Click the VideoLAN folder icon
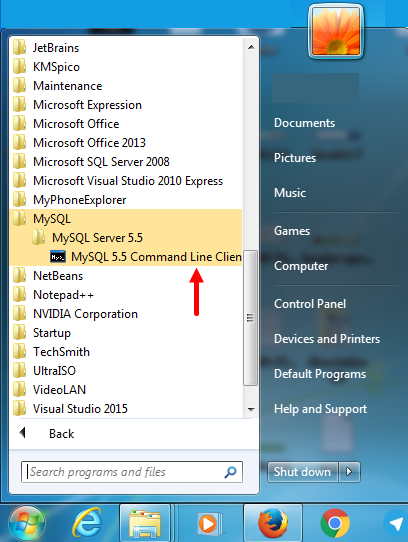408x542 pixels. [19, 390]
